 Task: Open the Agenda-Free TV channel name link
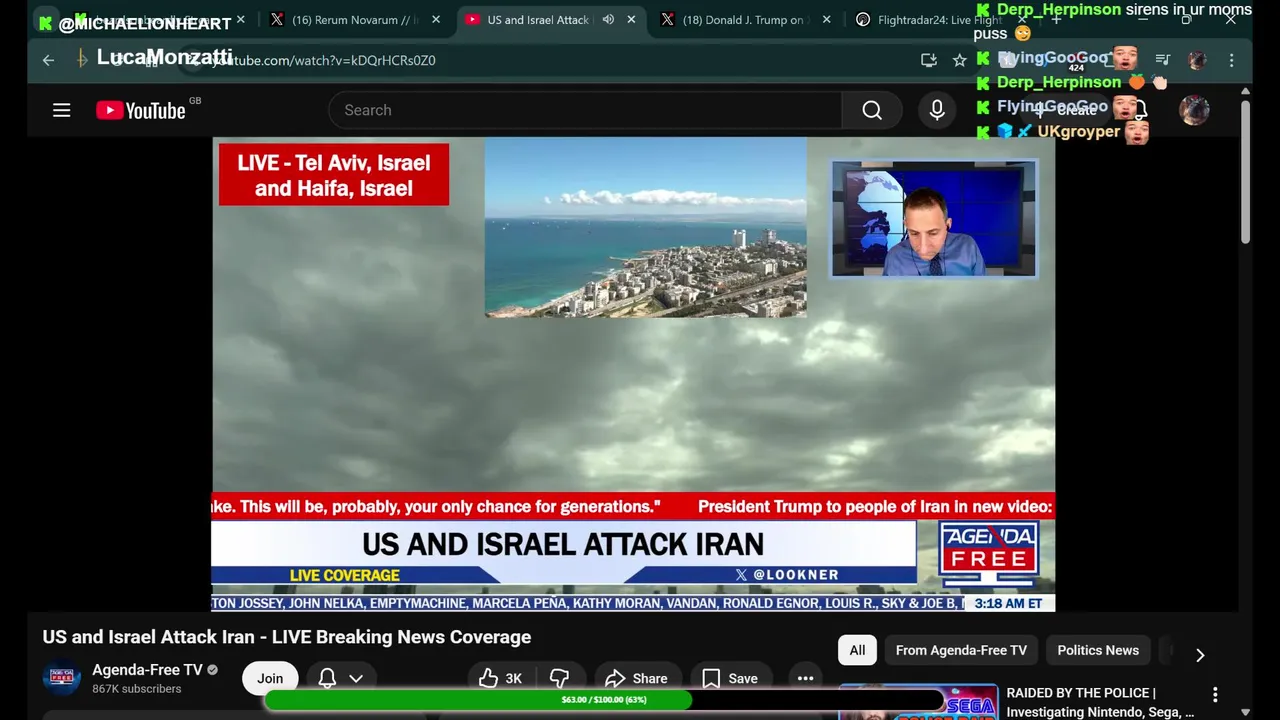[147, 670]
